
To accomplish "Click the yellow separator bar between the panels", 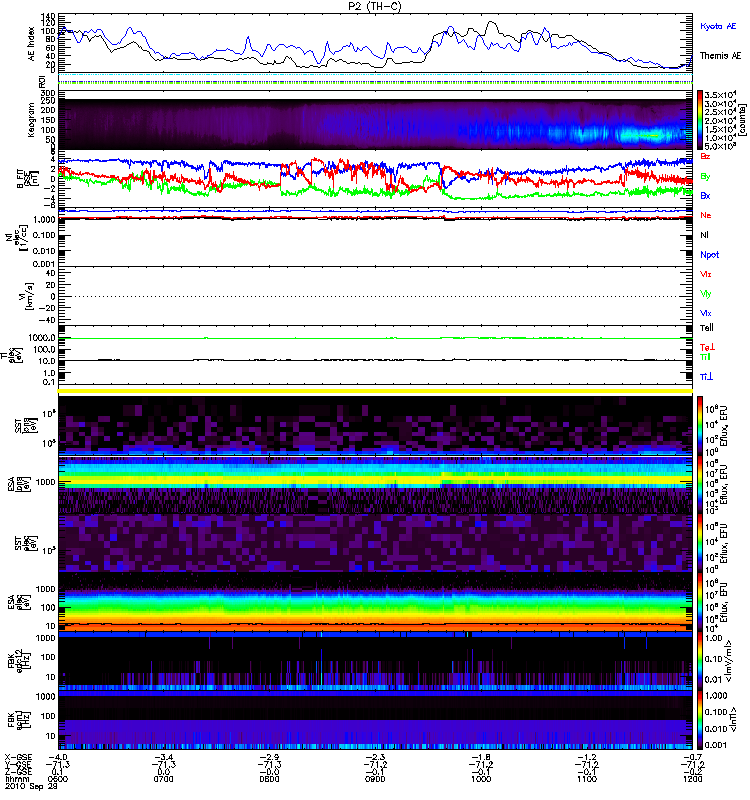I will pos(375,391).
